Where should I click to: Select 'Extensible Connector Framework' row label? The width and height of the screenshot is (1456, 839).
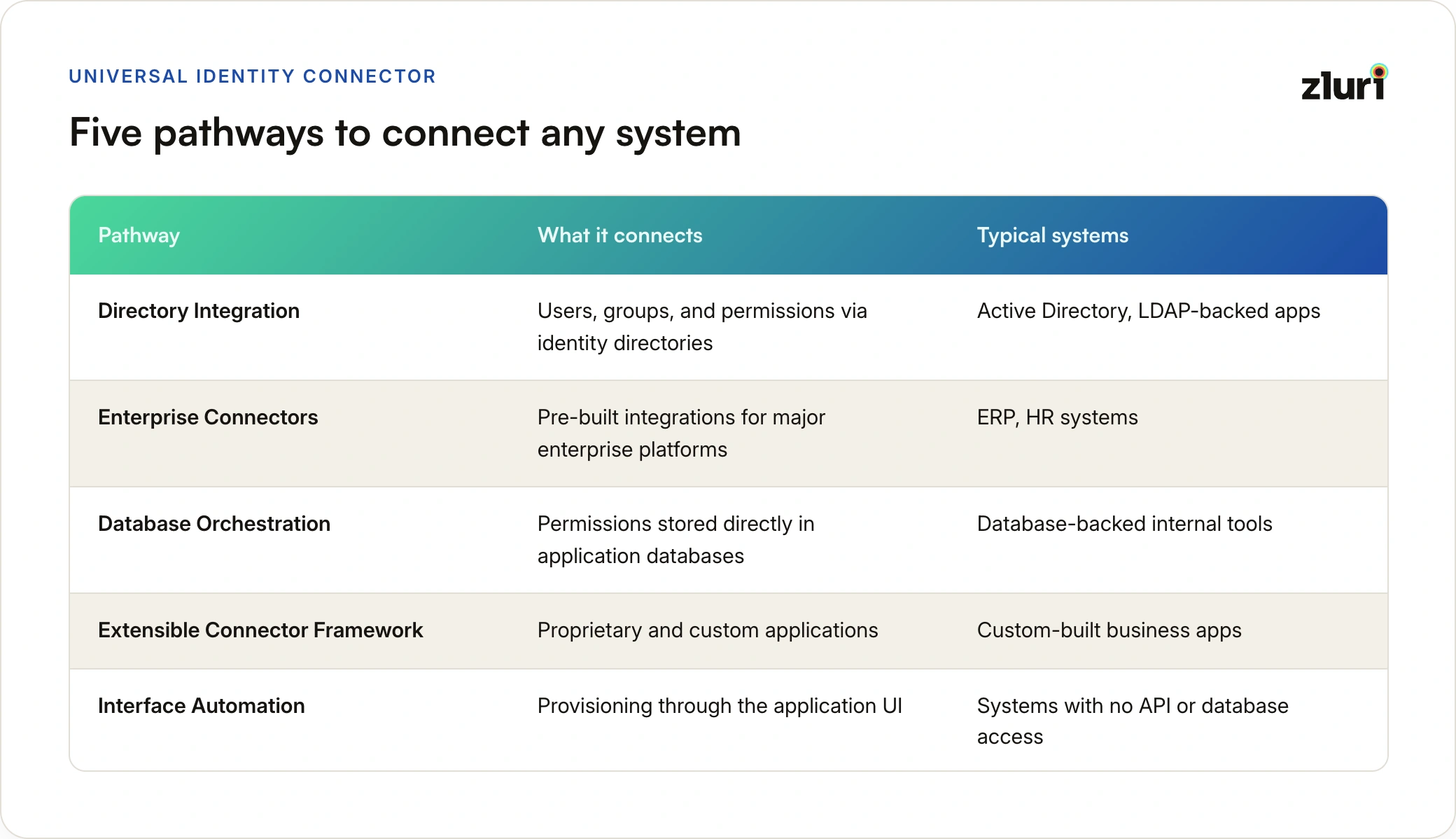pos(260,630)
